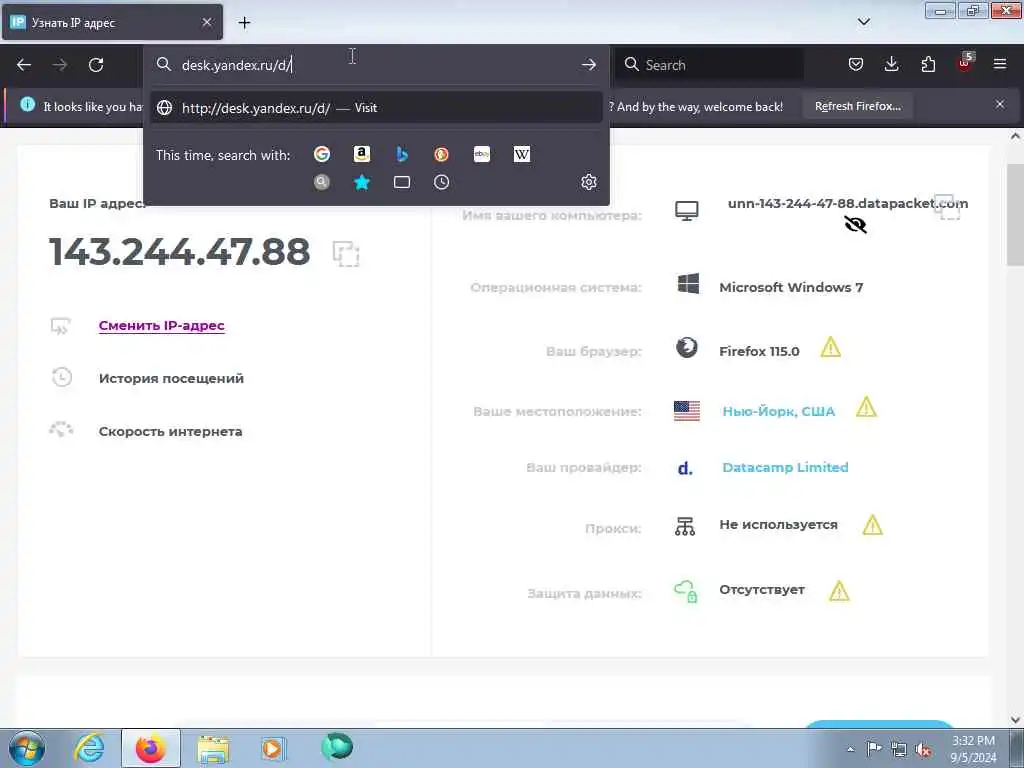Search this time with eBay
This screenshot has height=768, width=1024.
481,154
